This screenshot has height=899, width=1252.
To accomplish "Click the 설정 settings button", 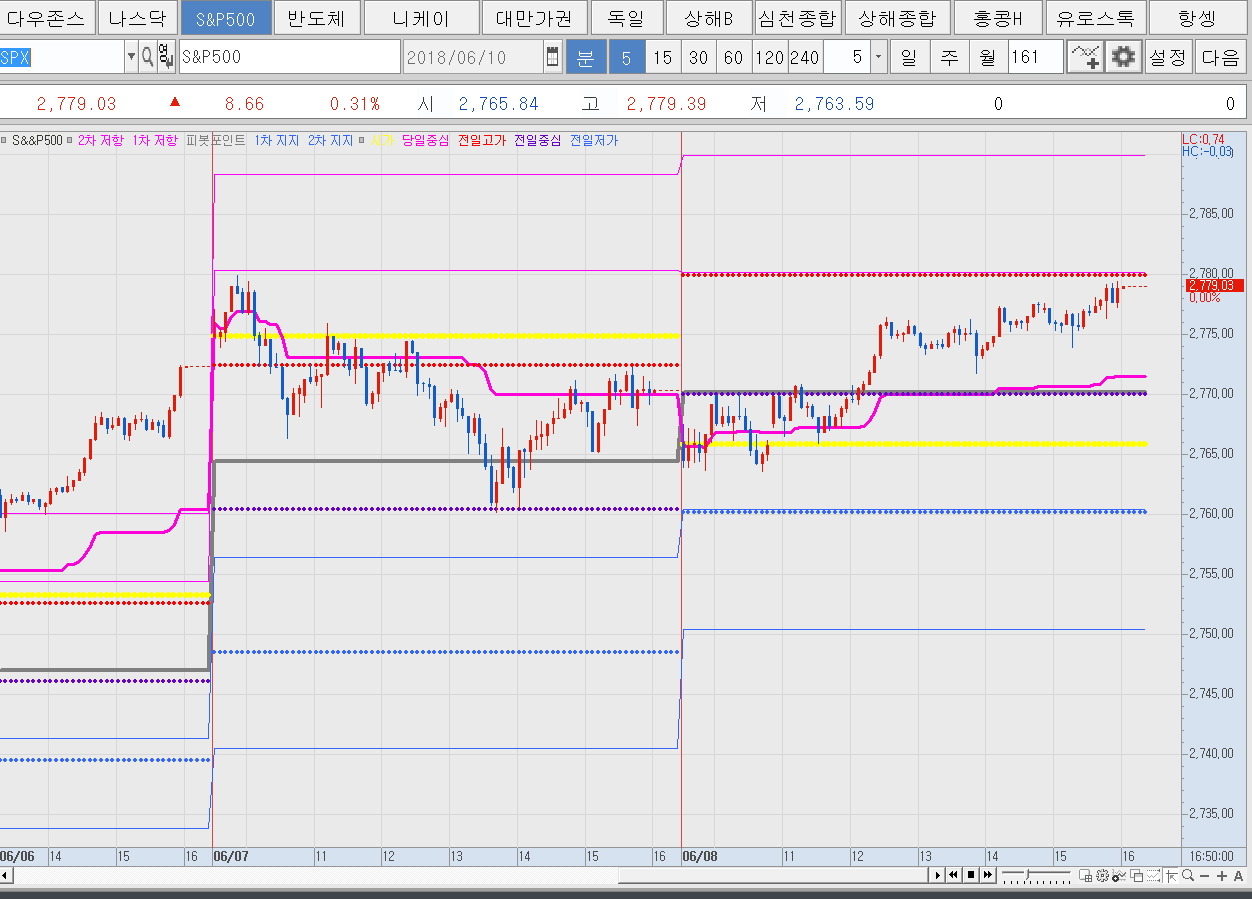I will 1167,58.
